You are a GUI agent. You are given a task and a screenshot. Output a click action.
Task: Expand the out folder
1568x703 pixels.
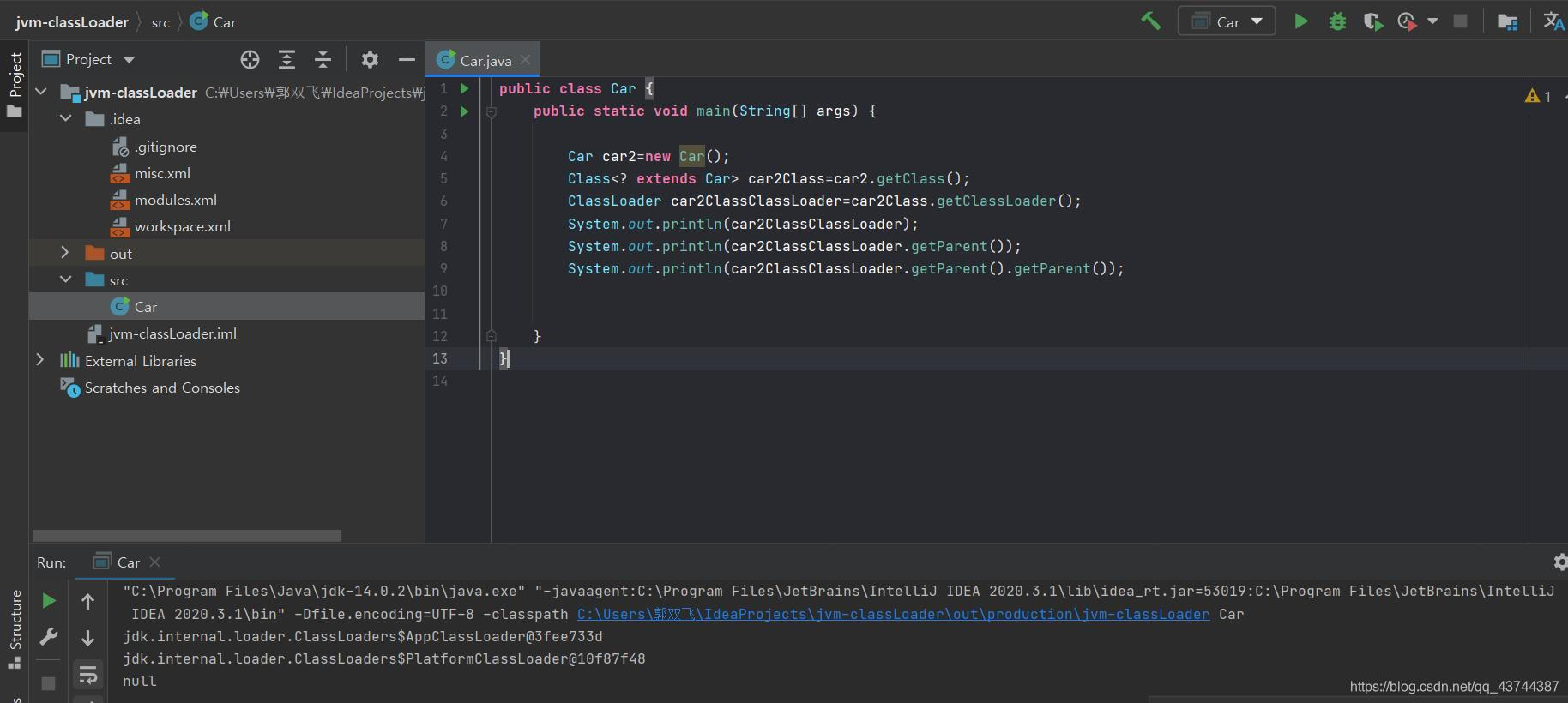(65, 252)
